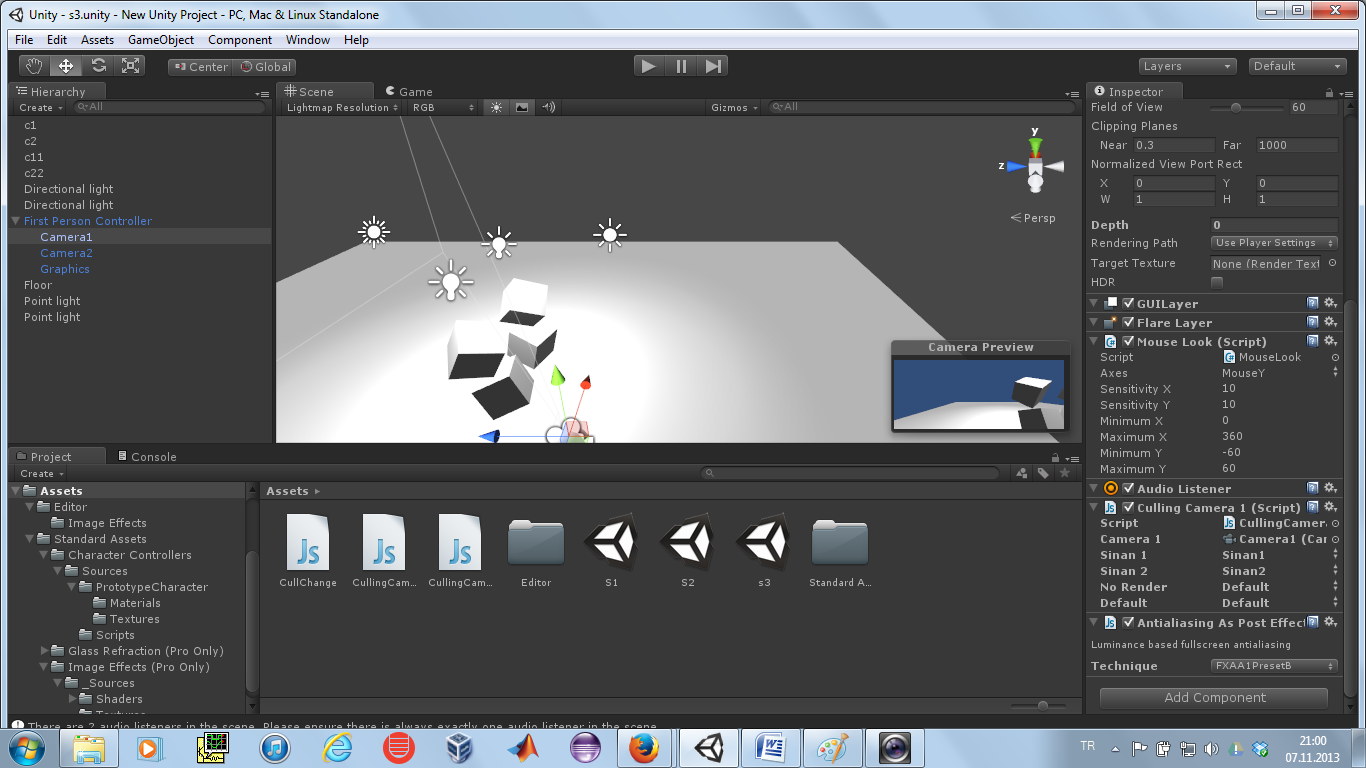Select the S1 scene asset
This screenshot has height=768, width=1366.
(x=611, y=550)
